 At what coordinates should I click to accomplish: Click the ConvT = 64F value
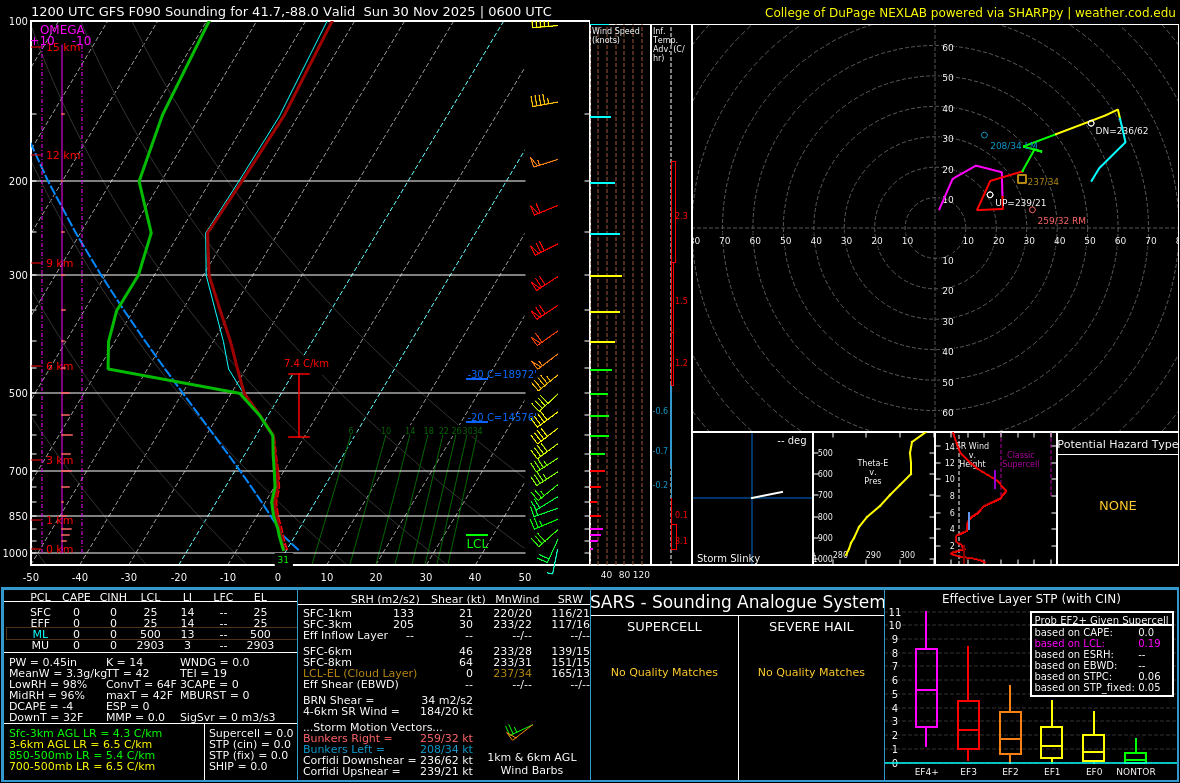(141, 684)
